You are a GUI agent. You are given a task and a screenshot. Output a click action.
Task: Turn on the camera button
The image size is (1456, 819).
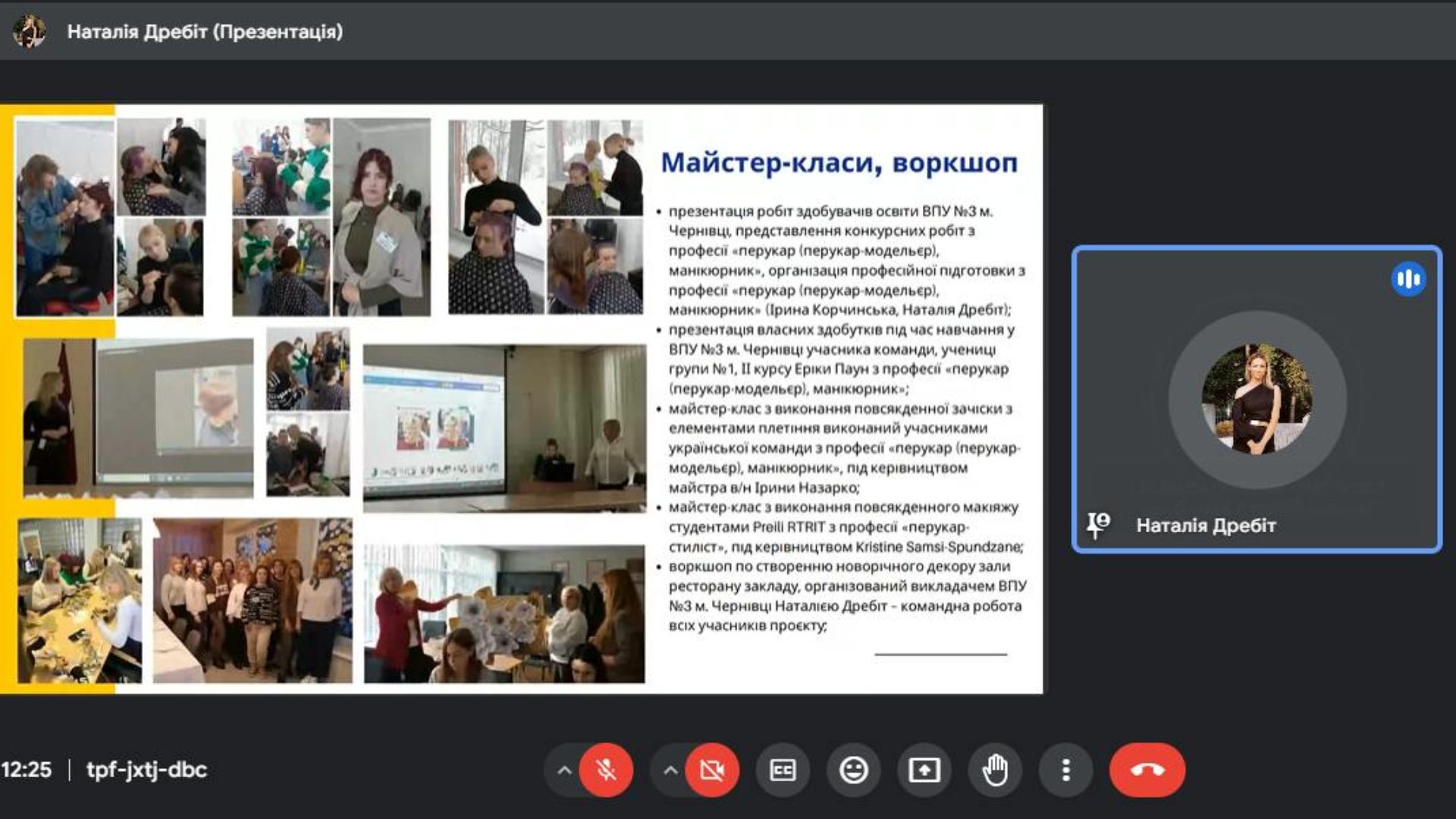pyautogui.click(x=712, y=770)
